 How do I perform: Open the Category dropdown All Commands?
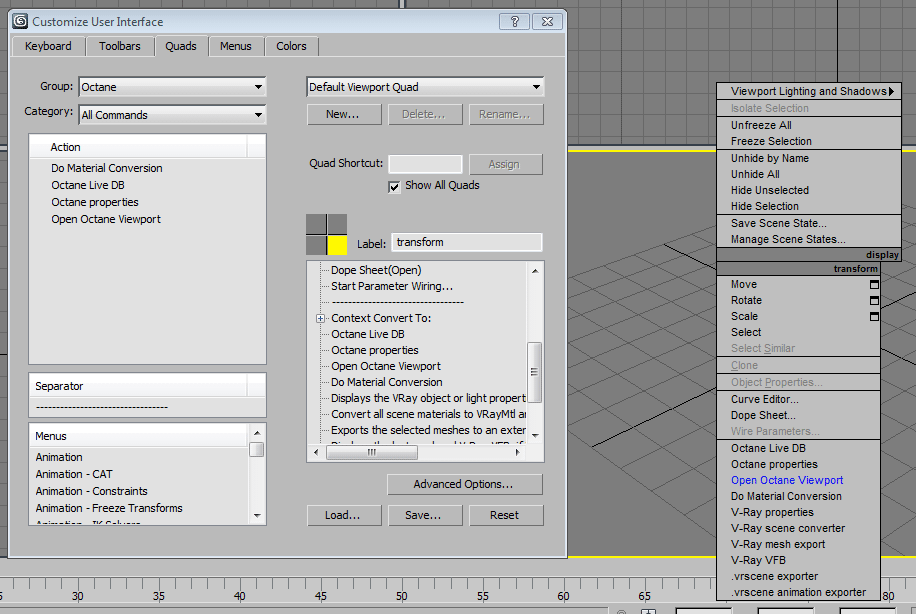pos(172,115)
